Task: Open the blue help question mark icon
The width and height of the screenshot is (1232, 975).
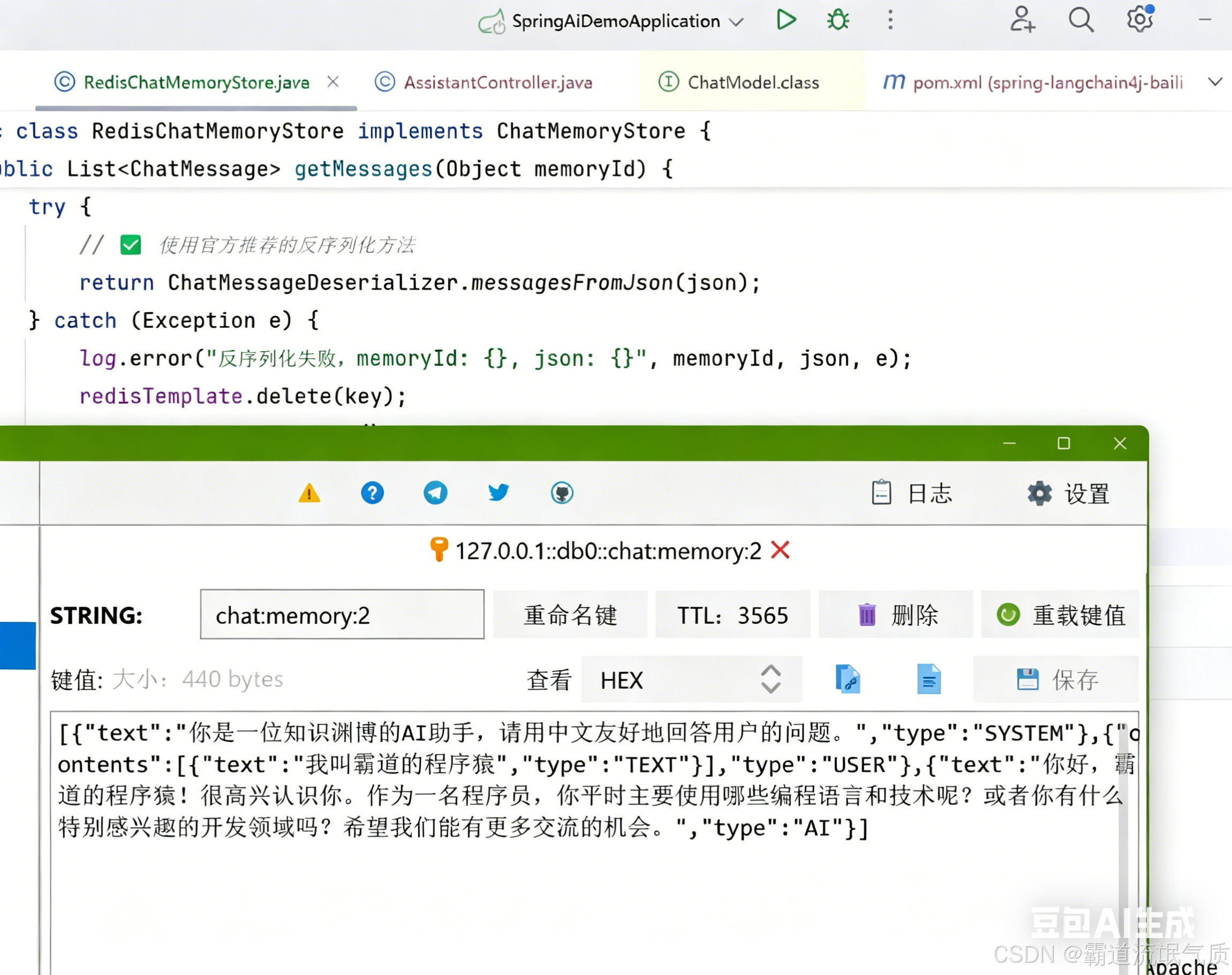Action: (x=372, y=493)
